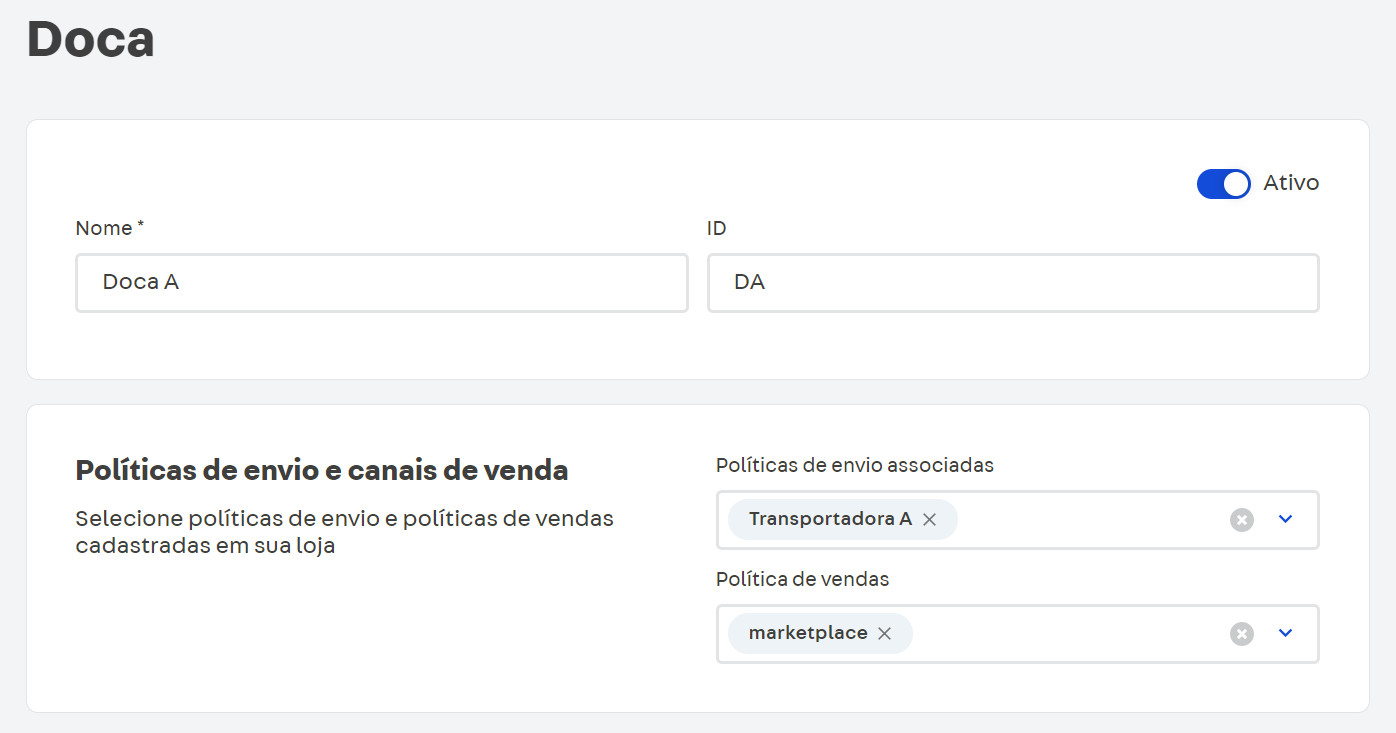Click the Doca page title
The width and height of the screenshot is (1396, 733).
tap(90, 38)
